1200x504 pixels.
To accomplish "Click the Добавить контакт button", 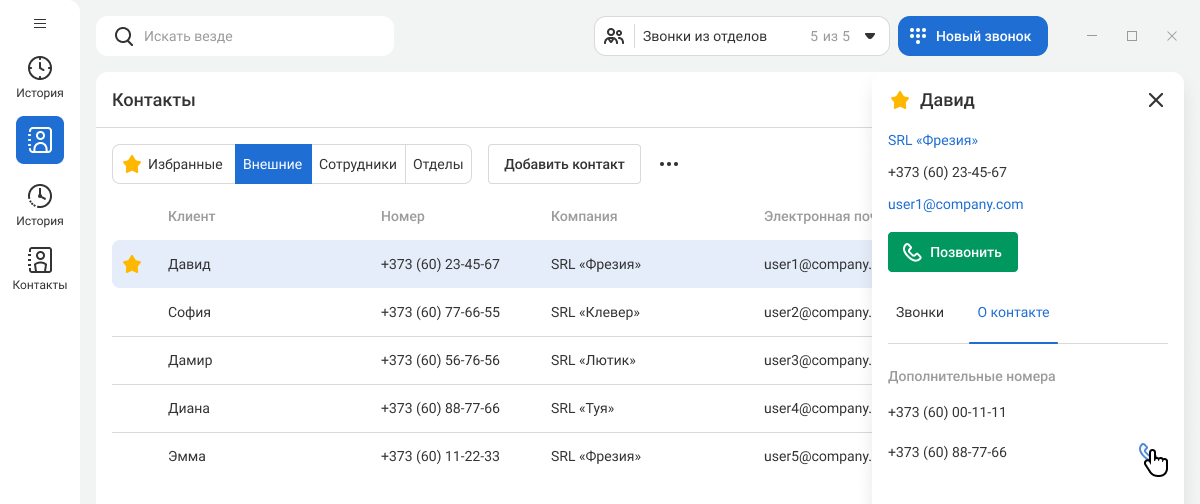I will 564,164.
